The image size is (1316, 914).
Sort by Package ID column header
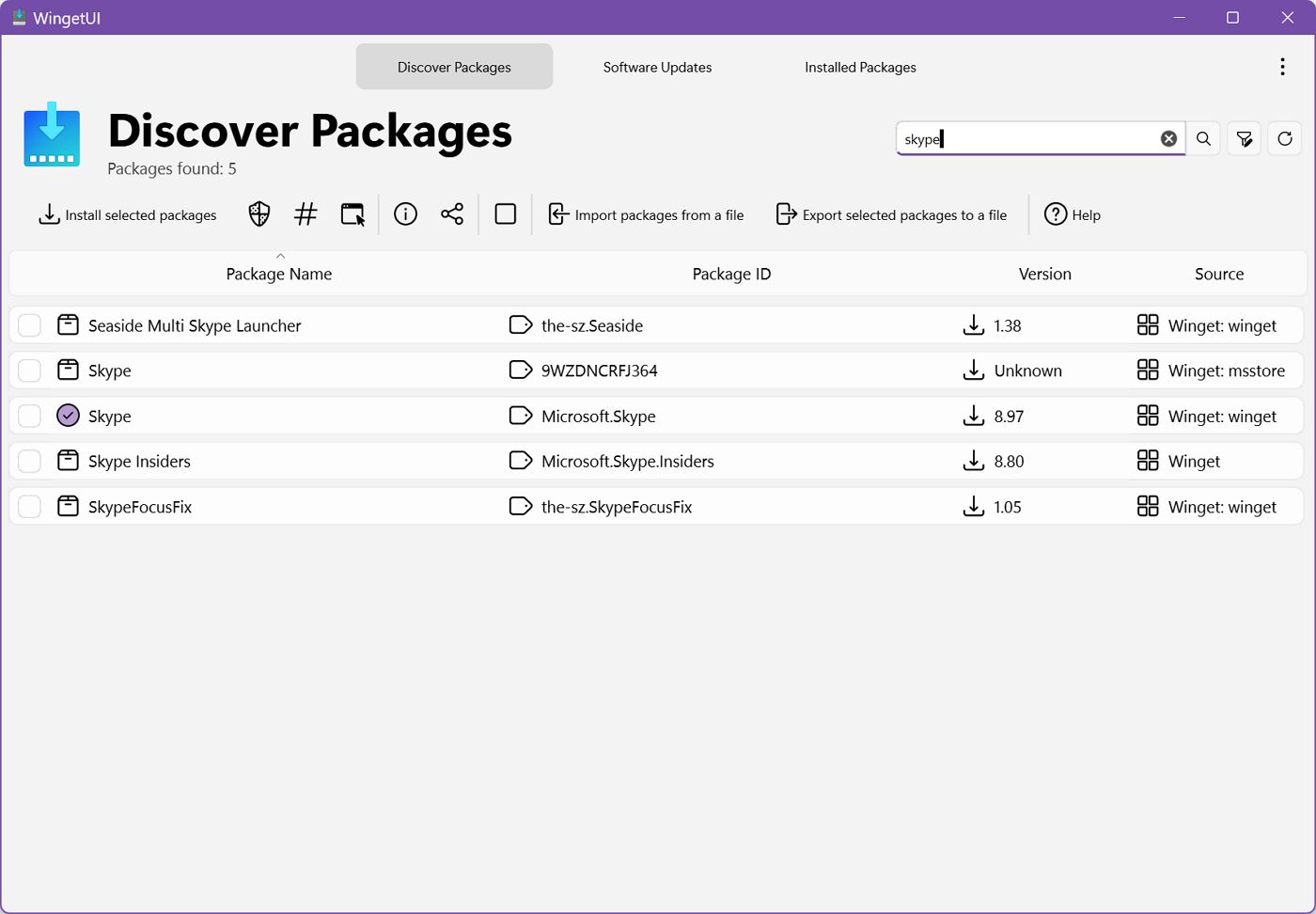click(731, 274)
